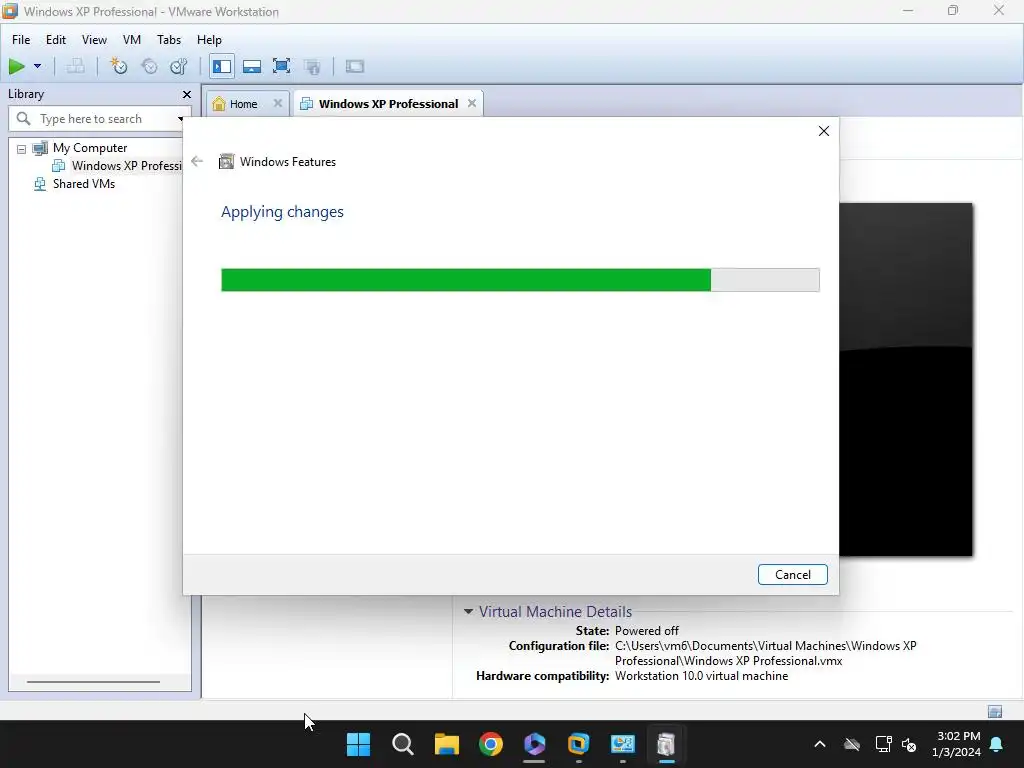Open the Windows Start menu
Image resolution: width=1024 pixels, height=768 pixels.
[358, 744]
